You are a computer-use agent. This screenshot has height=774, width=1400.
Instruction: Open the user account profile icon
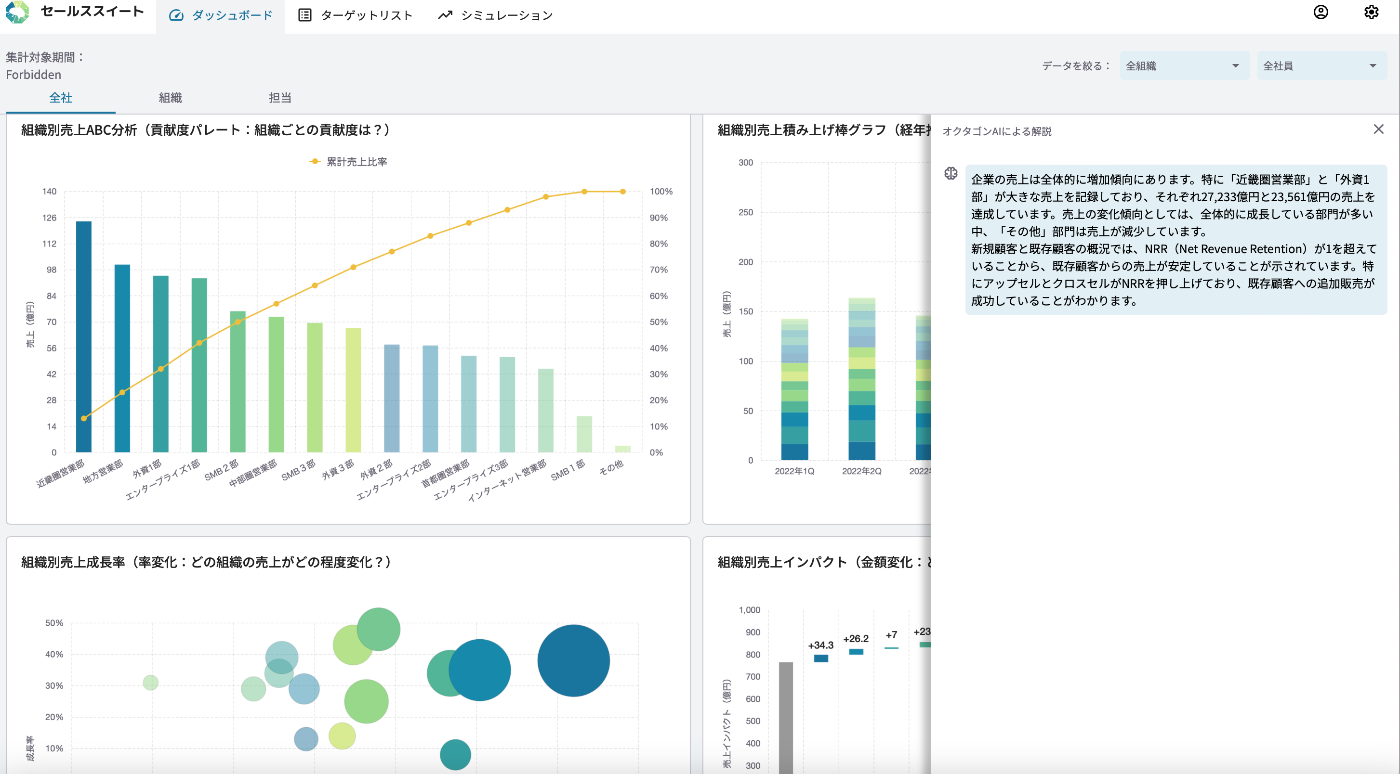click(1321, 13)
